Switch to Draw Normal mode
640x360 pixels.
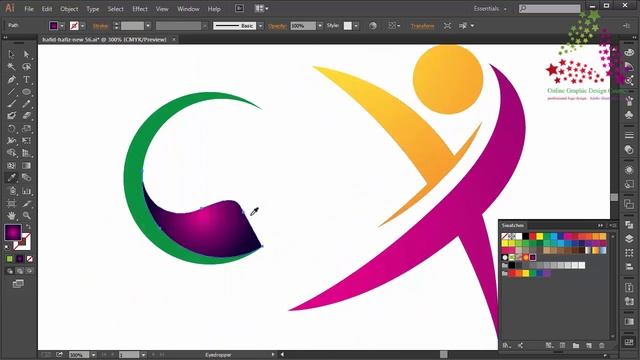click(x=10, y=271)
